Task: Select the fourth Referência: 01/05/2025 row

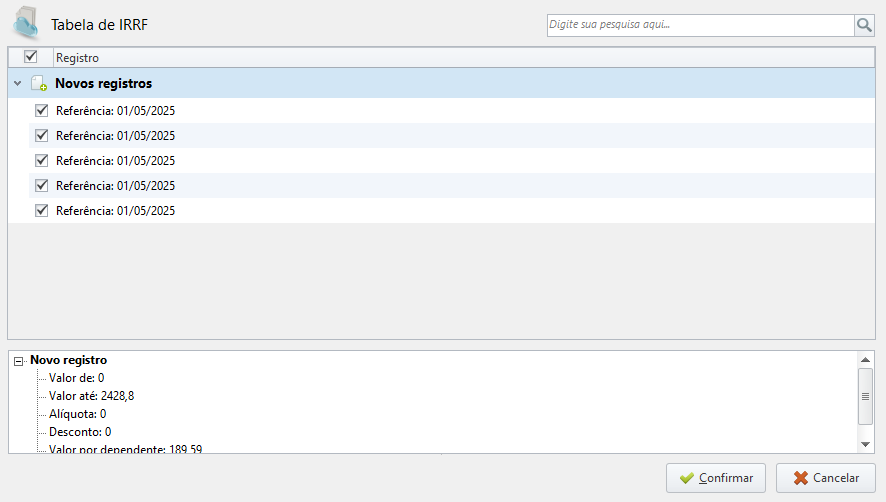Action: pyautogui.click(x=451, y=185)
